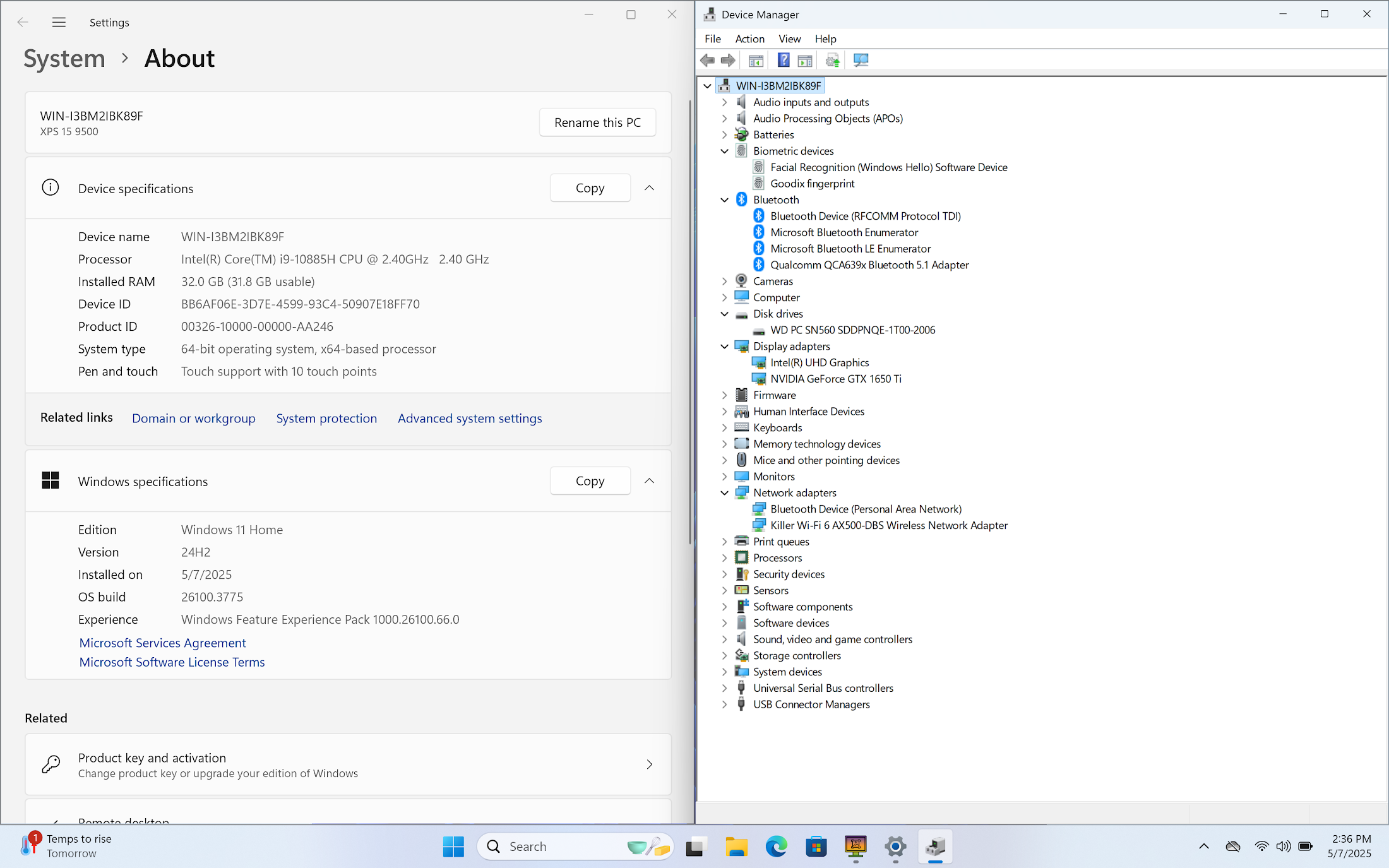
Task: Open the System protection link
Action: 326,419
